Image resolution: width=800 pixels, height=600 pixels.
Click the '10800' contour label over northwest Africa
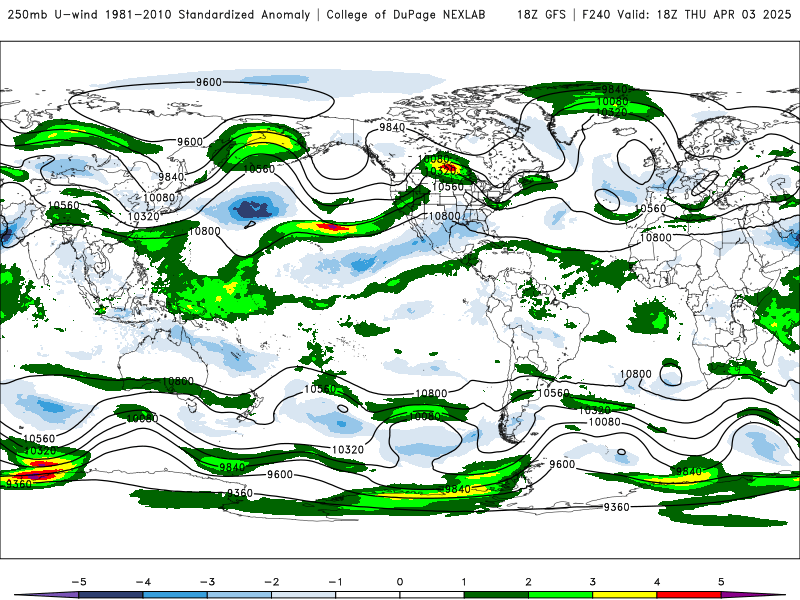pyautogui.click(x=656, y=237)
